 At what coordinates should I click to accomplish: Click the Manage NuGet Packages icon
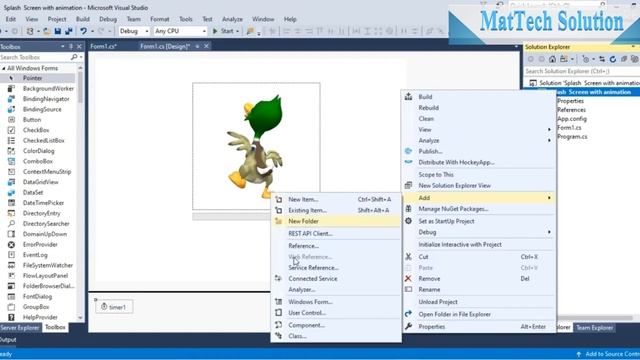point(408,209)
